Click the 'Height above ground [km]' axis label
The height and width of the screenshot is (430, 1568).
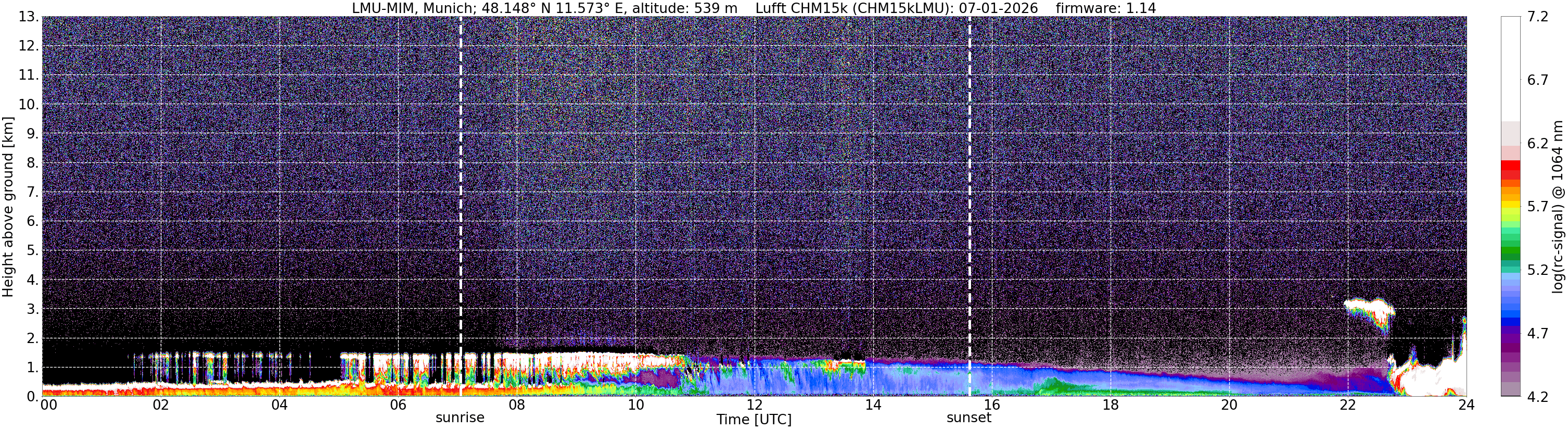8,207
